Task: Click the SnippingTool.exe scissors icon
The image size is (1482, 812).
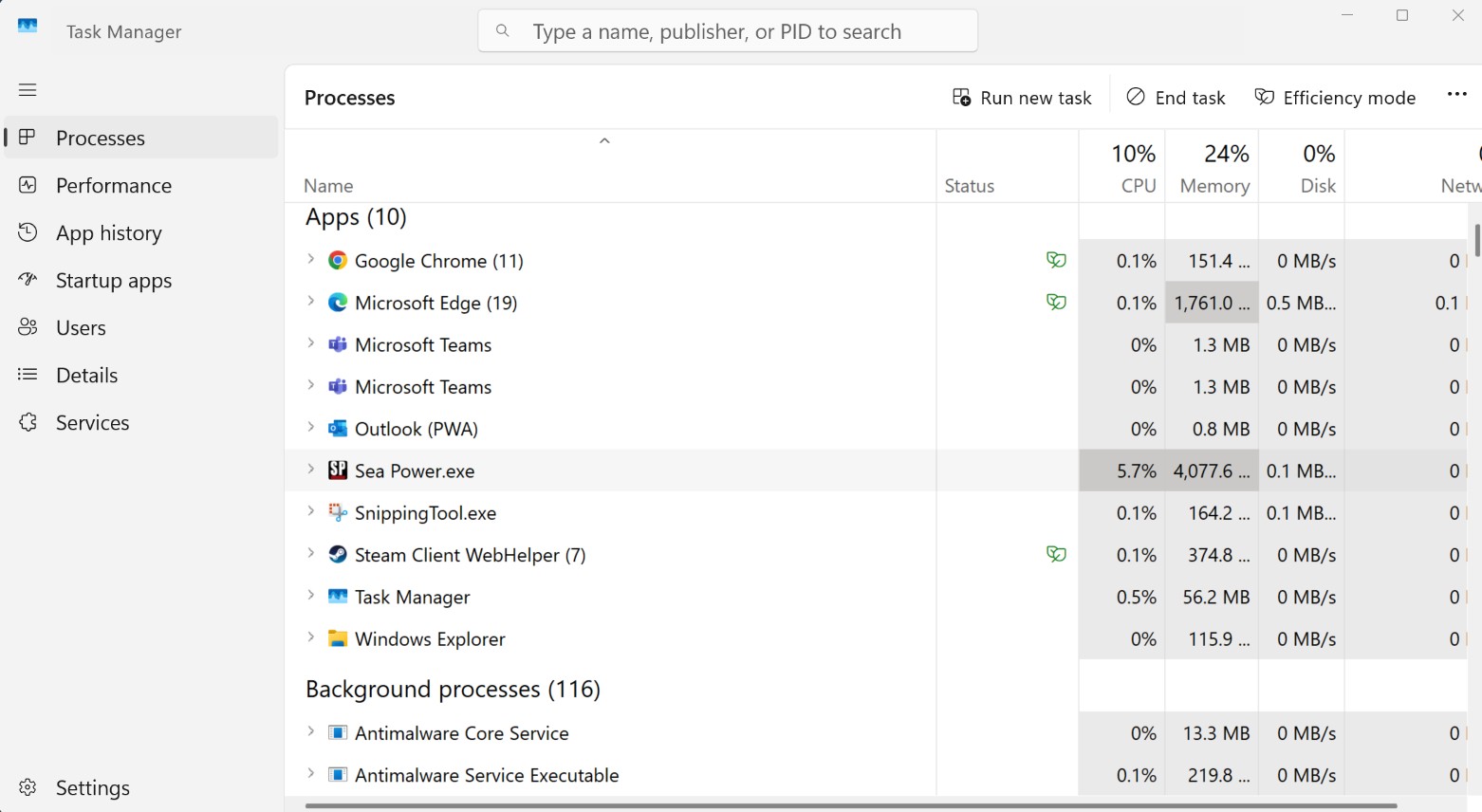Action: (x=337, y=512)
